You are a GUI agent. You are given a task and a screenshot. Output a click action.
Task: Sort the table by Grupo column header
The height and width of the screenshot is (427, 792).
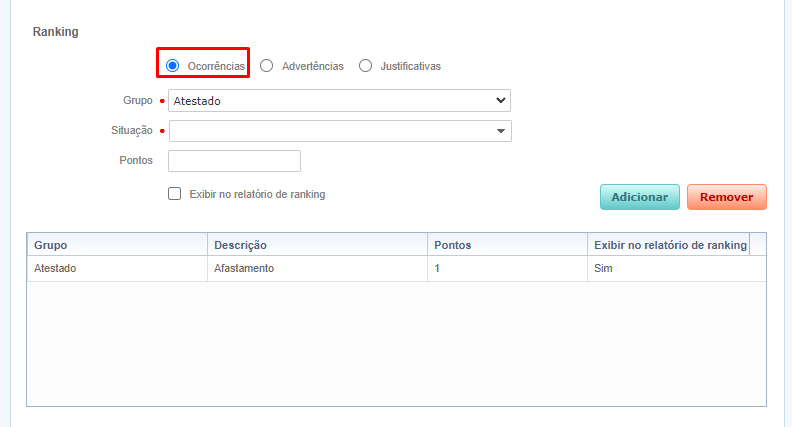click(117, 245)
